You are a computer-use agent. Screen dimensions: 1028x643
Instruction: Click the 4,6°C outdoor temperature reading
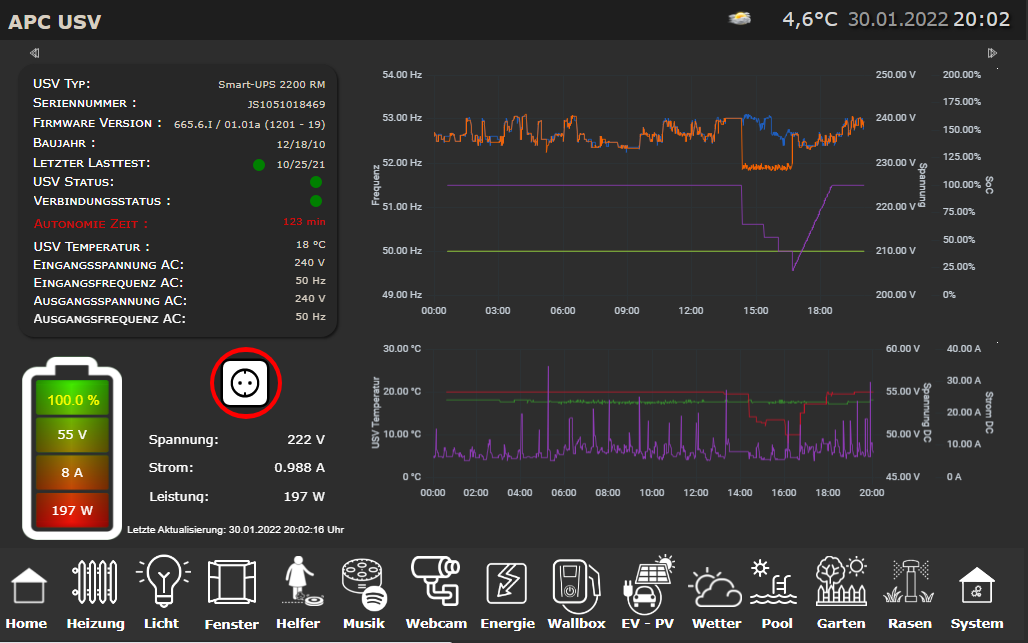pyautogui.click(x=810, y=19)
